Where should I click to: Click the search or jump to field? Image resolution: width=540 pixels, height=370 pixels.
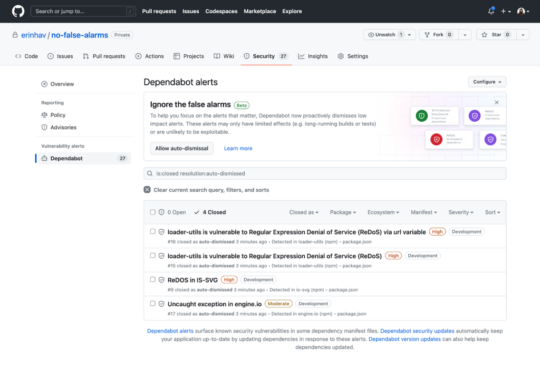83,11
